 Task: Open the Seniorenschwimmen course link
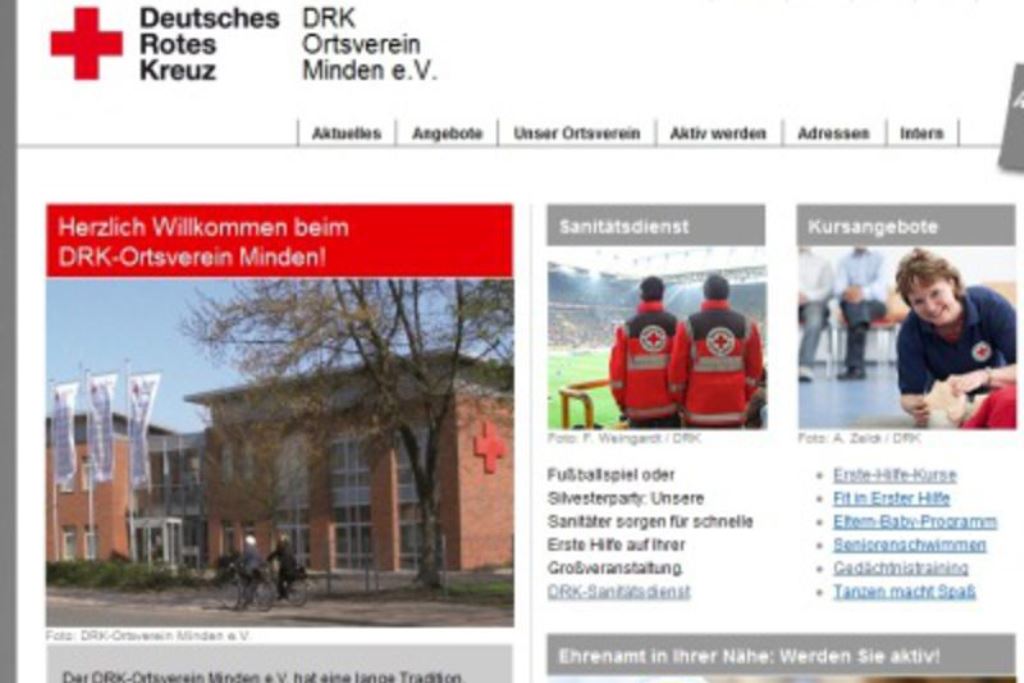click(910, 545)
